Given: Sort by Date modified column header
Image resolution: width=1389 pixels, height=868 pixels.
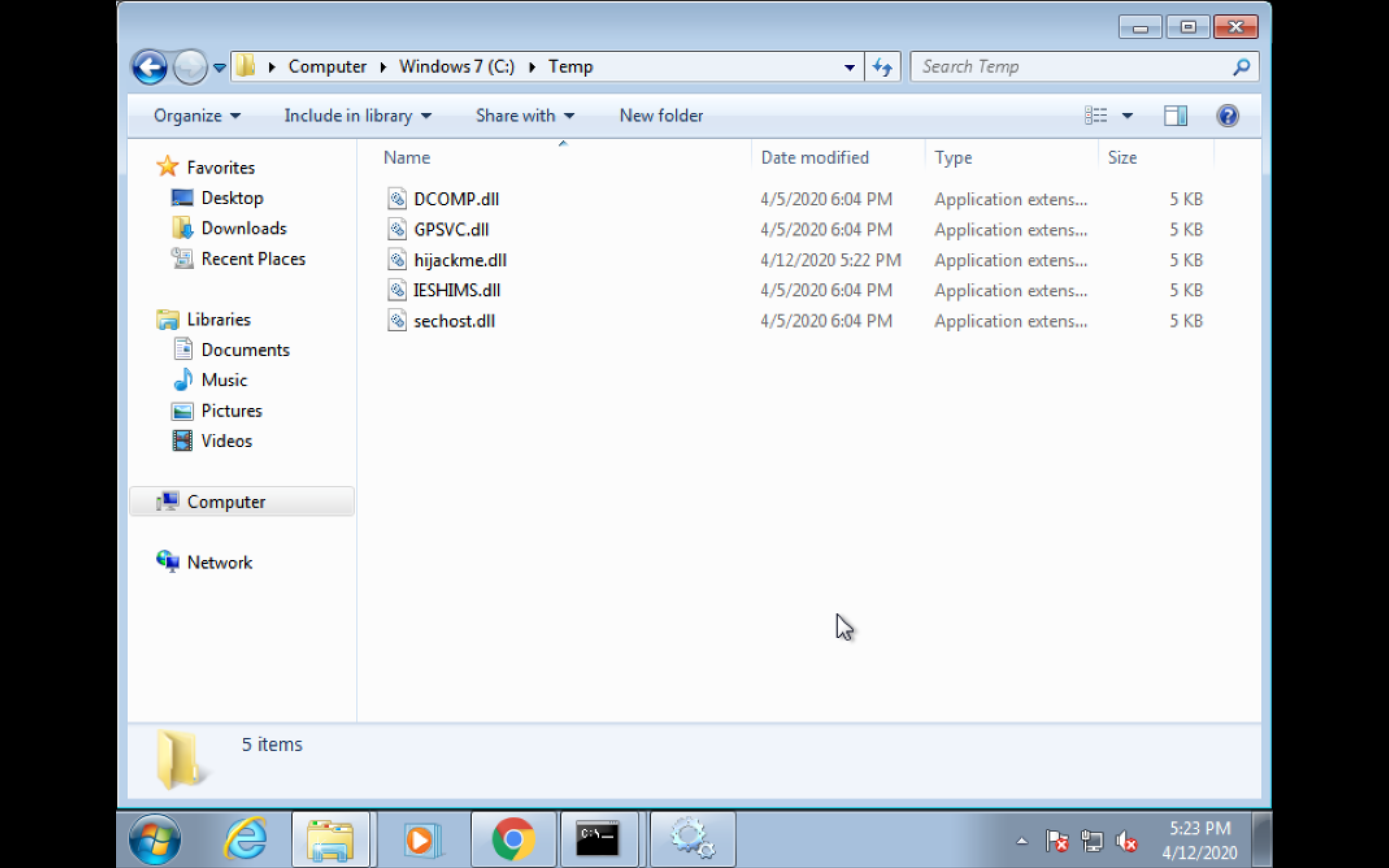Looking at the screenshot, I should pos(814,157).
